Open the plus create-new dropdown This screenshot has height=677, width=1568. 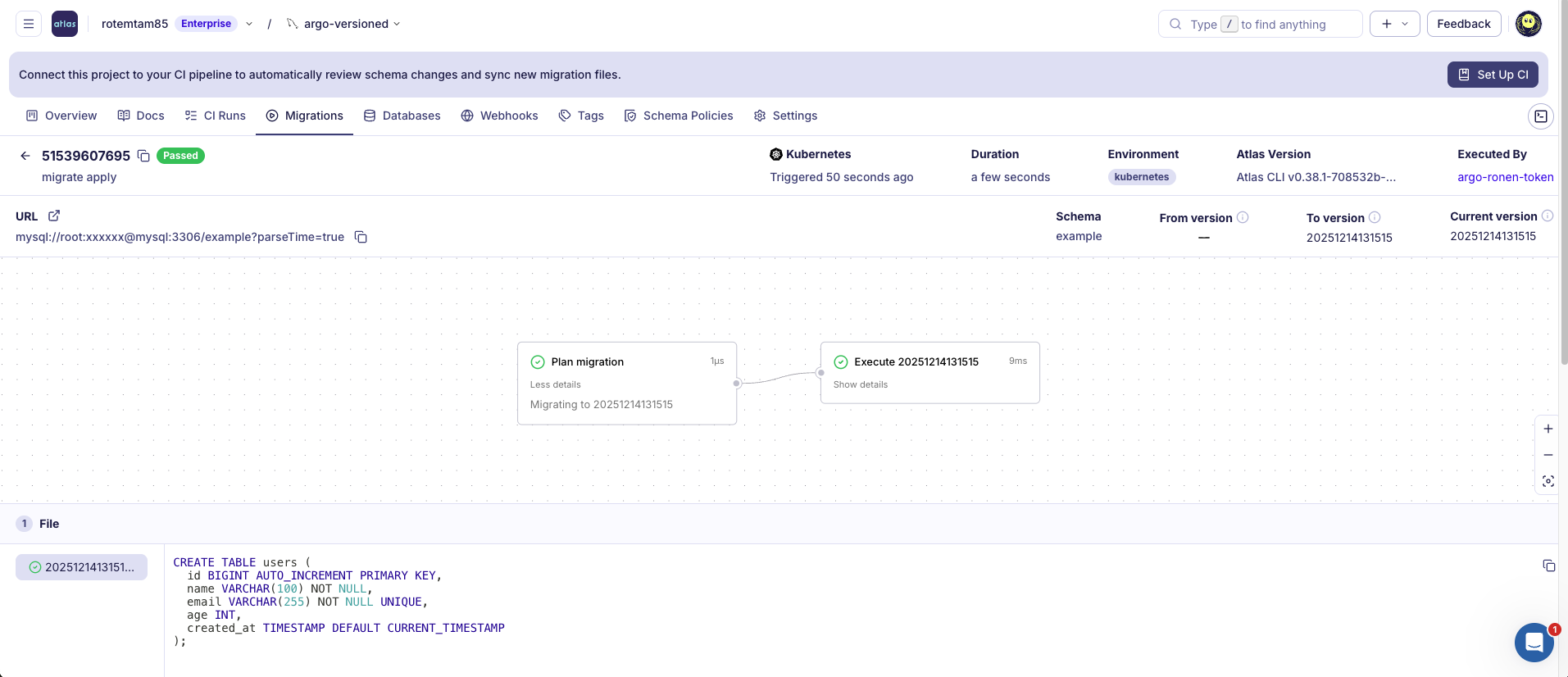[1394, 24]
